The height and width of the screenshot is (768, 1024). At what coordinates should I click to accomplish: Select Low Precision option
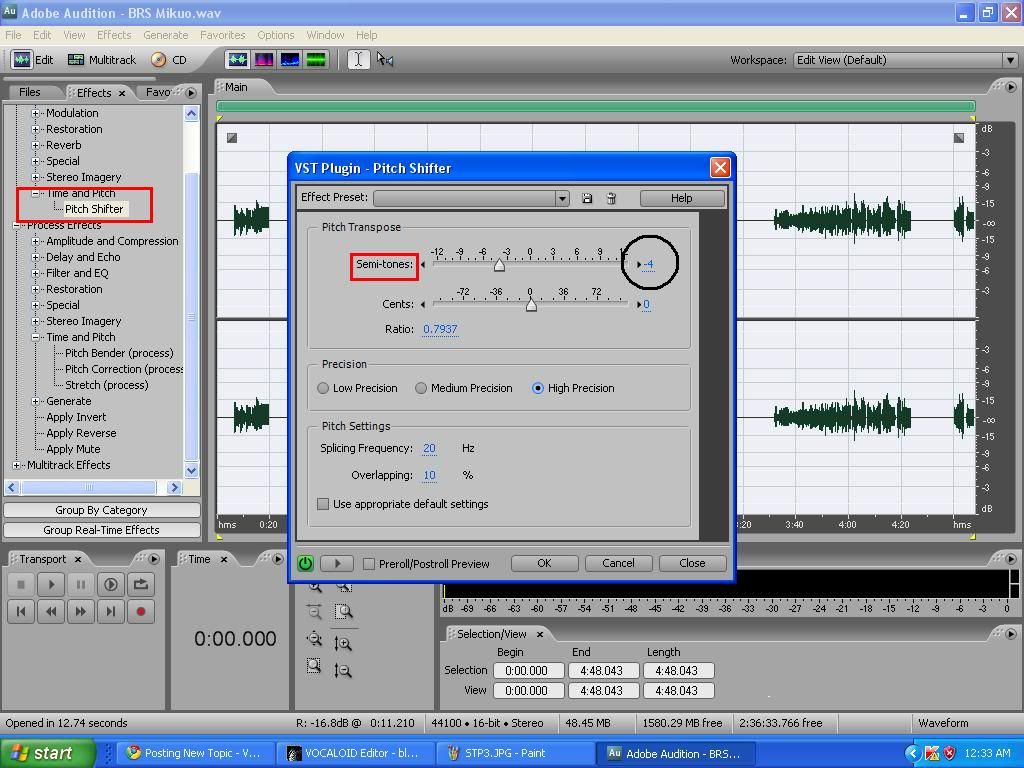pyautogui.click(x=357, y=388)
